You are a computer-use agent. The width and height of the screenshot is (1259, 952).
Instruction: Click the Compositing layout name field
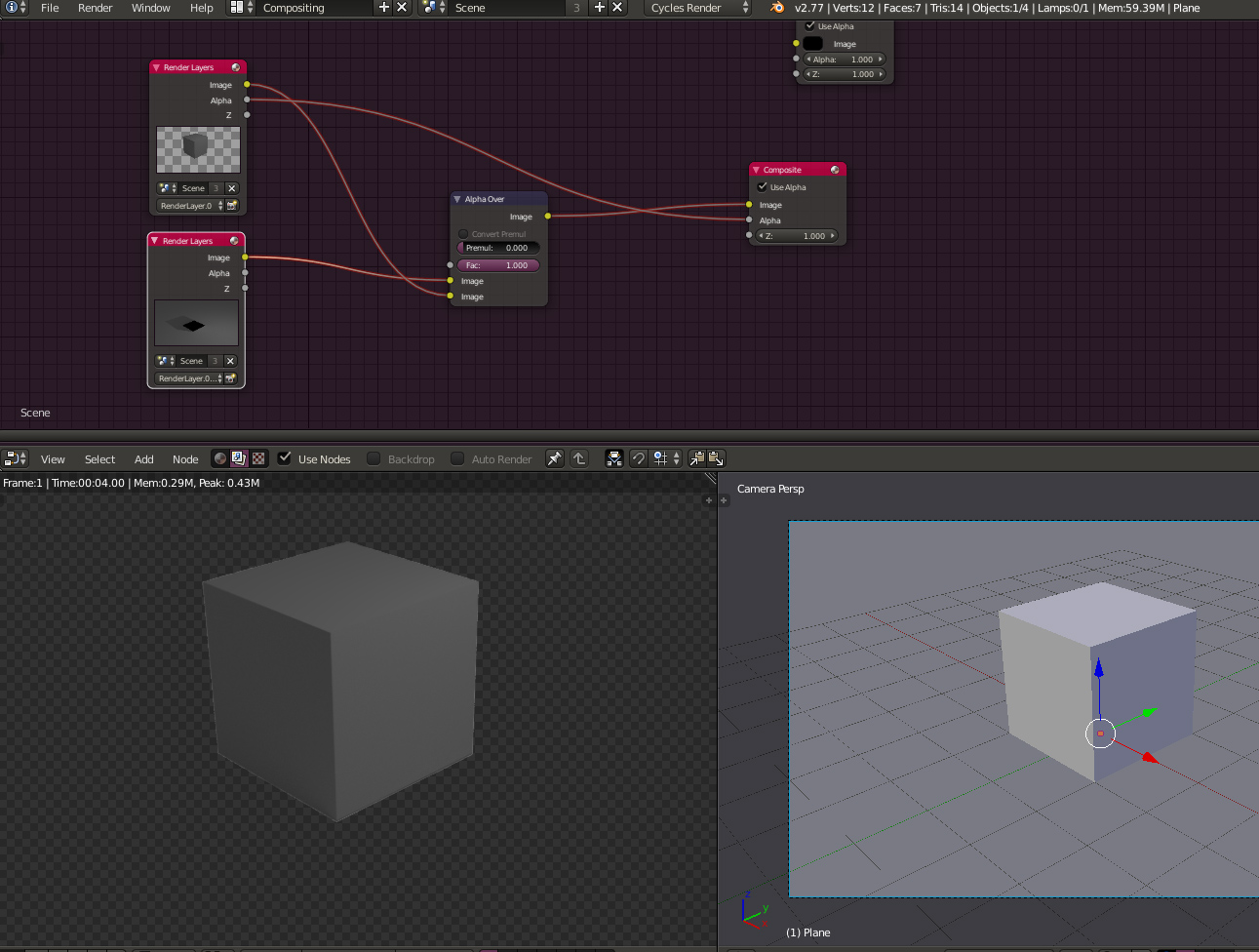click(315, 7)
